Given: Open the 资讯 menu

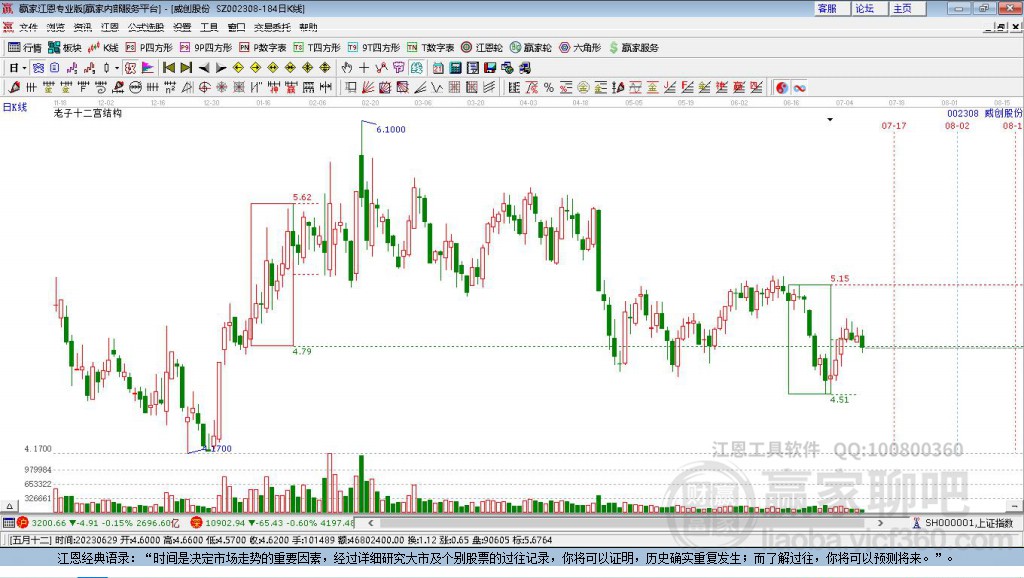Looking at the screenshot, I should 83,27.
